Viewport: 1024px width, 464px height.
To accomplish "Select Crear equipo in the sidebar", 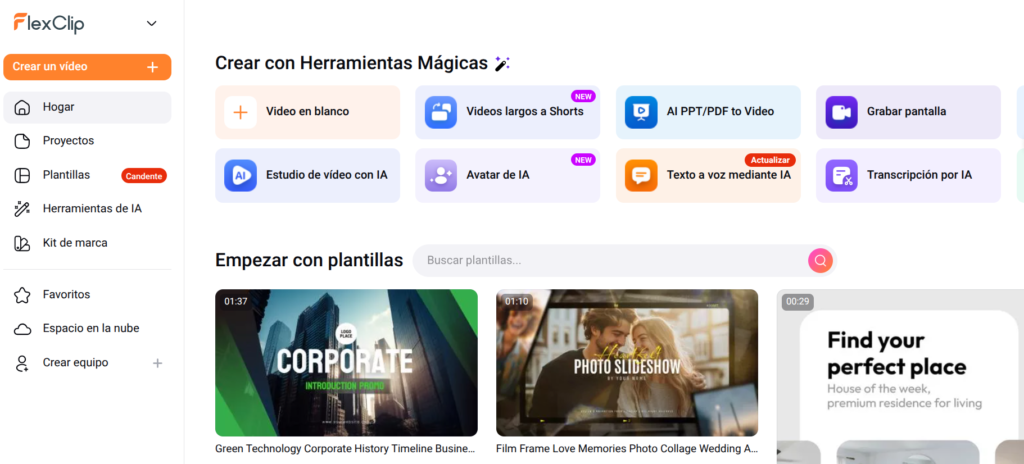I will (x=88, y=363).
